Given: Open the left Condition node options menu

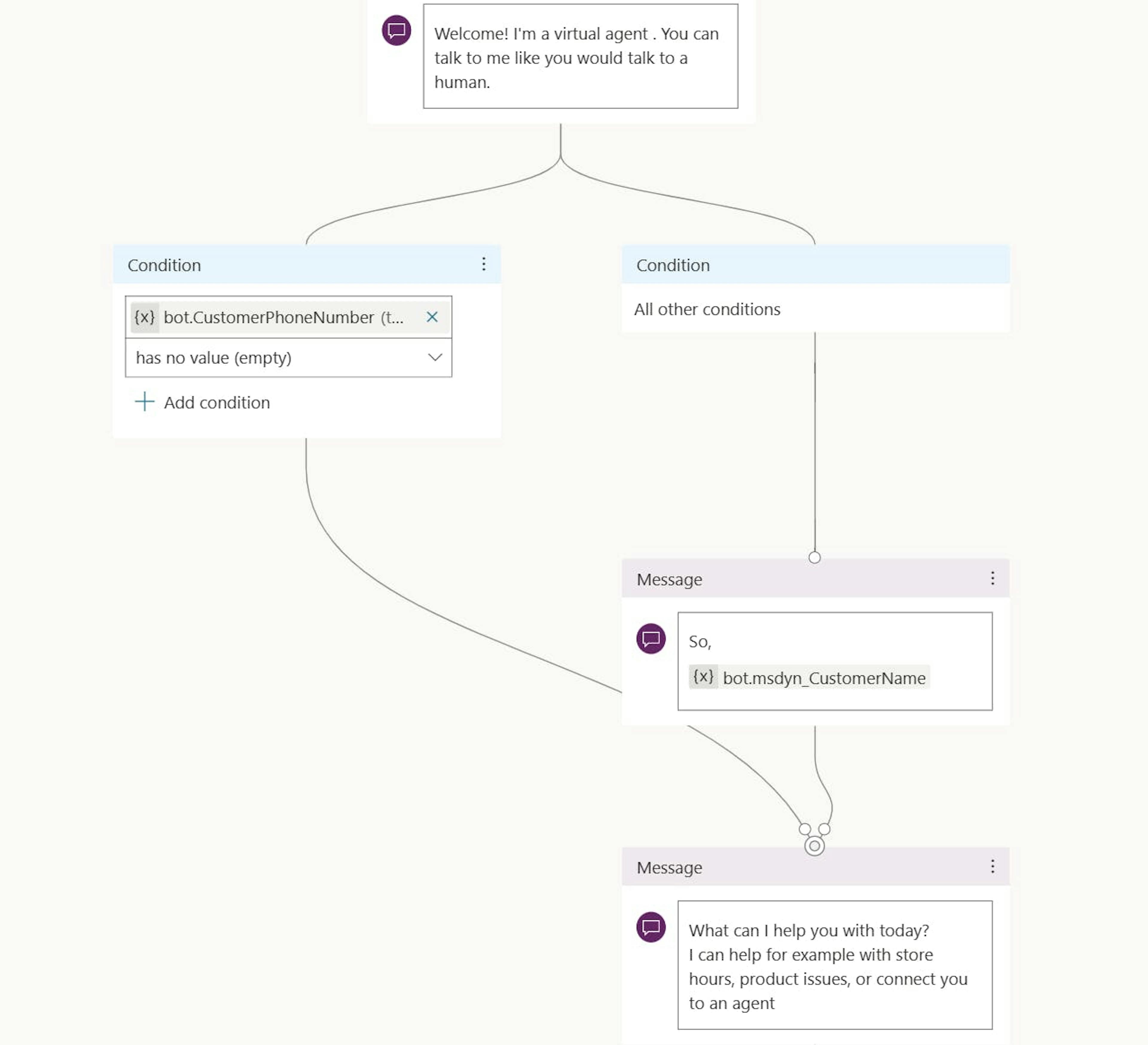Looking at the screenshot, I should pos(483,264).
